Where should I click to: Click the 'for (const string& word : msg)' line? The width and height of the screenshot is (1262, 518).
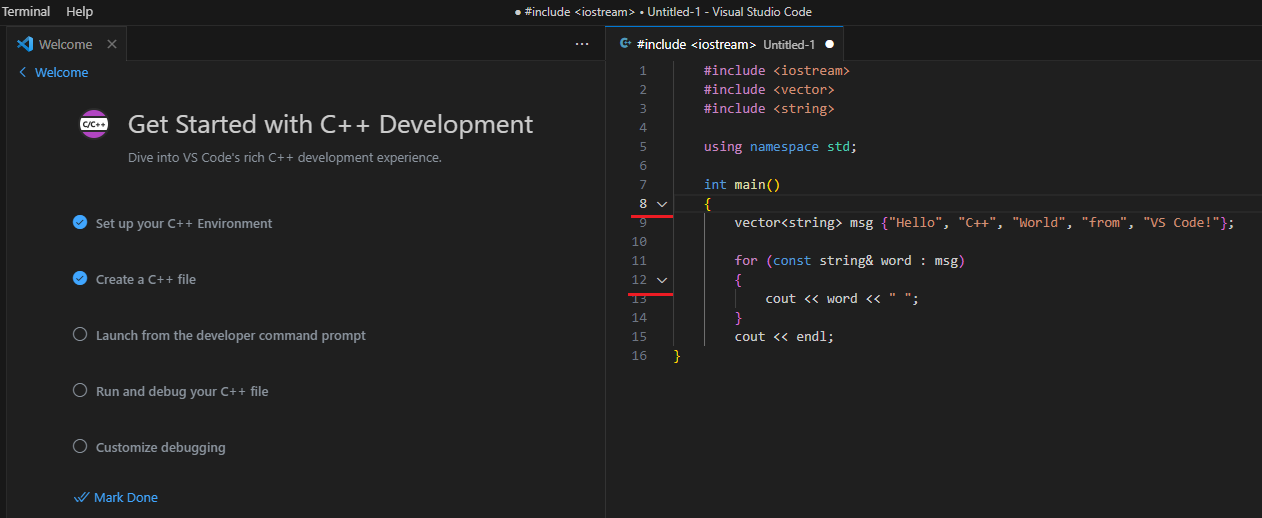tap(849, 261)
